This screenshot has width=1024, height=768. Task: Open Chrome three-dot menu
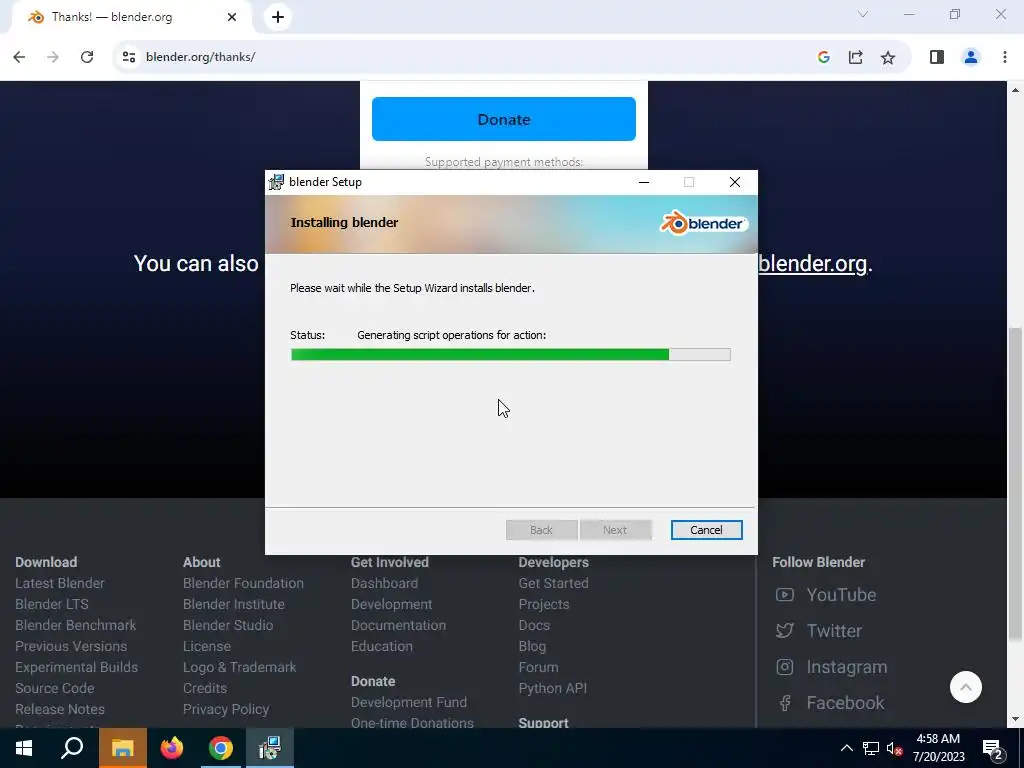[x=1004, y=57]
